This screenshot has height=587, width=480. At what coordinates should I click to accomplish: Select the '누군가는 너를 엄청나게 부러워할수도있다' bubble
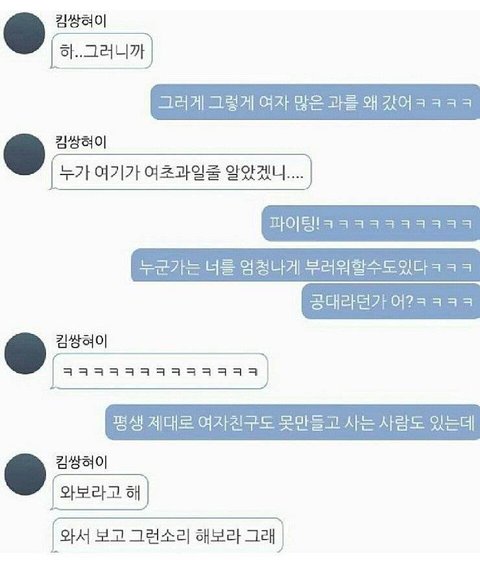[306, 266]
